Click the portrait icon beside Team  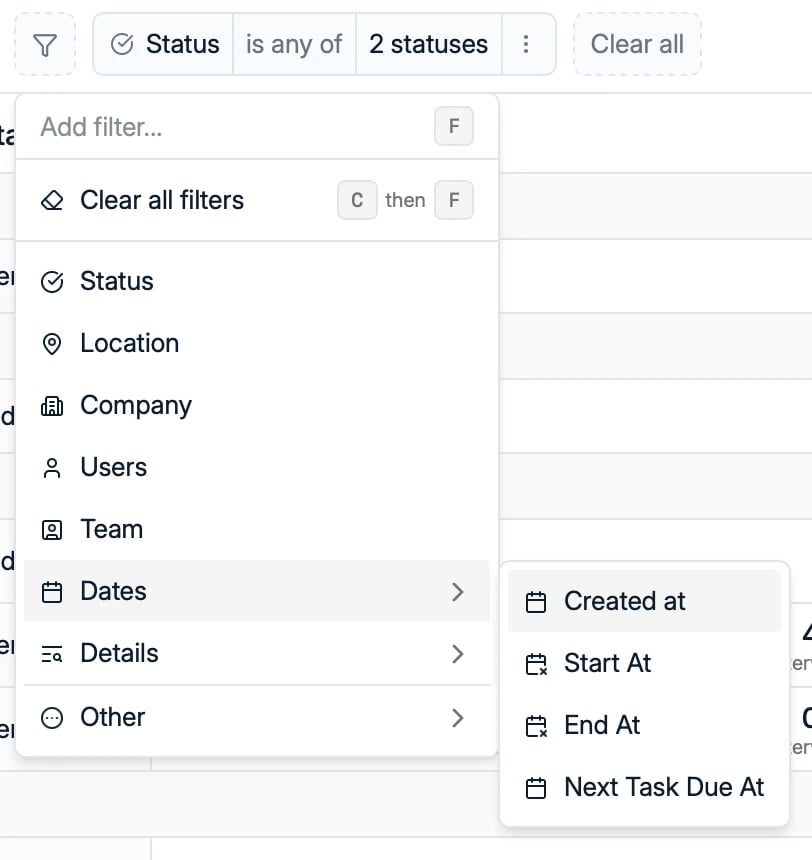tap(52, 530)
